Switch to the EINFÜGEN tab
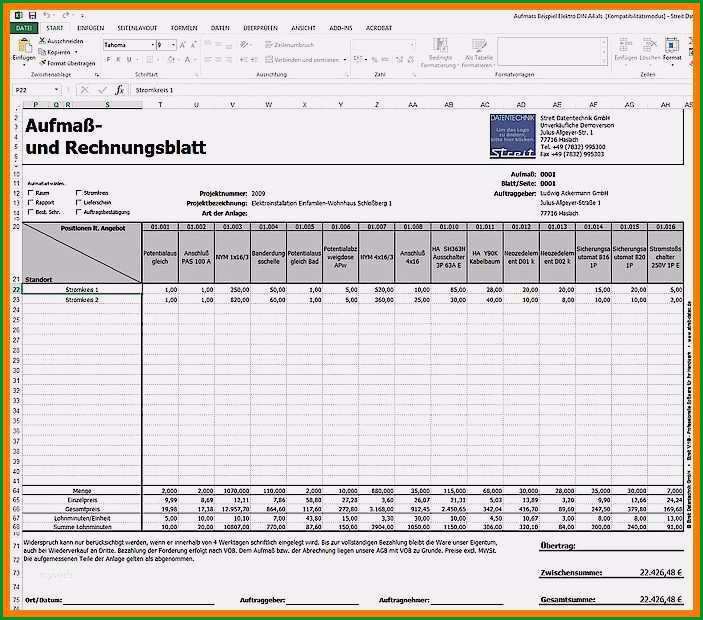Screen dimensions: 703x620 [x=91, y=28]
